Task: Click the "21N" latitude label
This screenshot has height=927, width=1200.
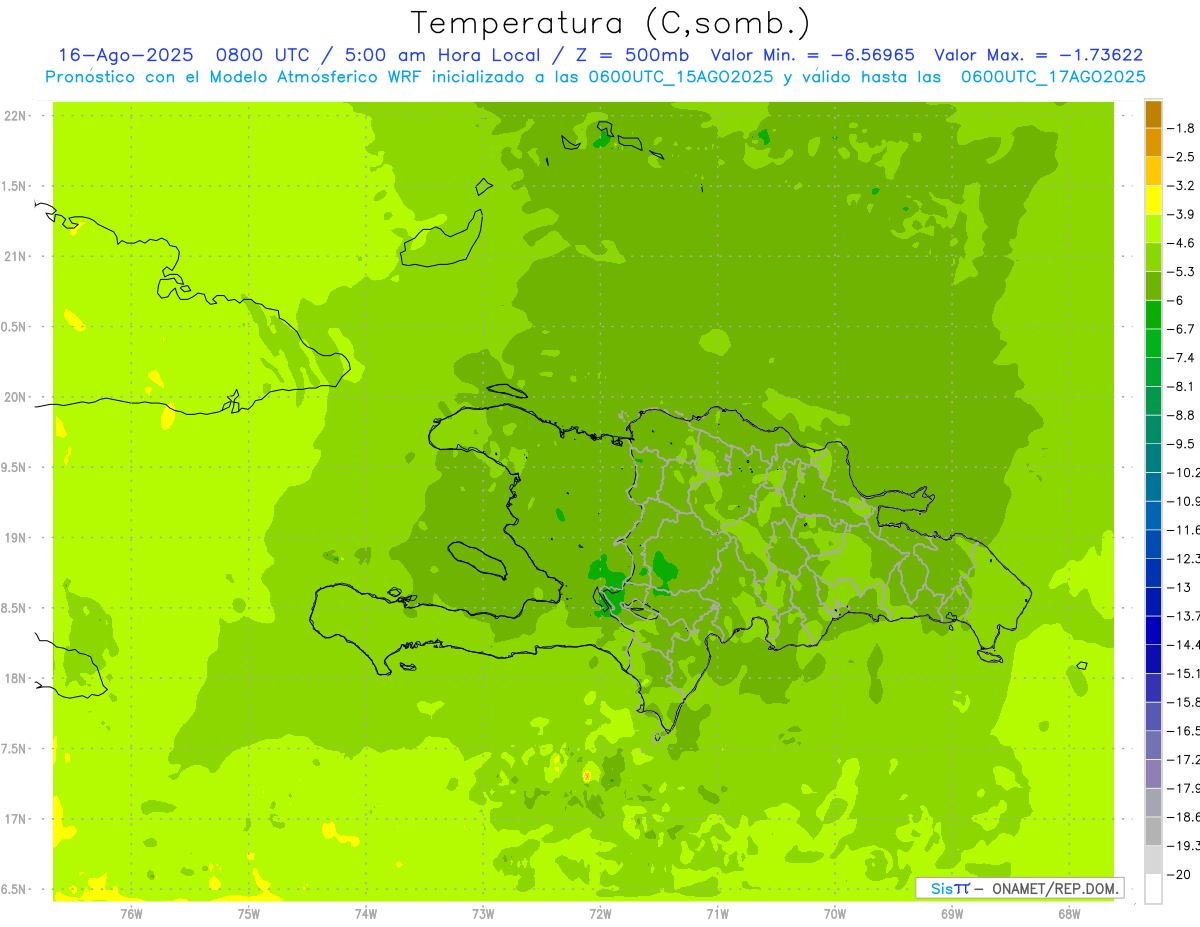Action: [15, 257]
